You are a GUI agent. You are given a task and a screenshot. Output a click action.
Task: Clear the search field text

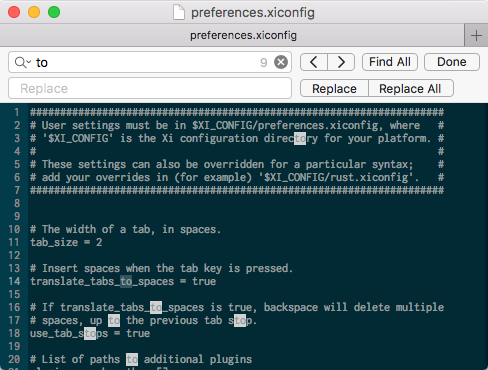pos(281,62)
